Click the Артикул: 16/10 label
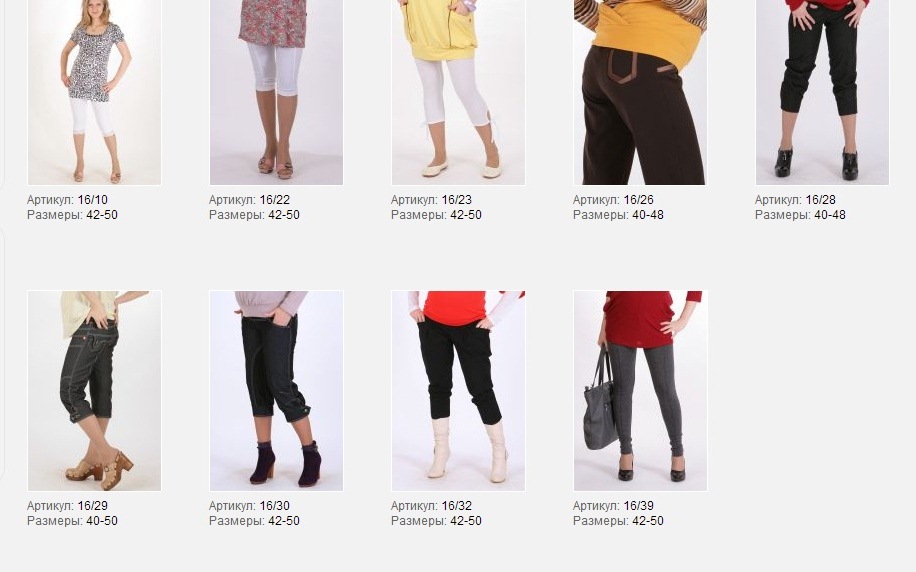This screenshot has width=916, height=572. tap(67, 200)
